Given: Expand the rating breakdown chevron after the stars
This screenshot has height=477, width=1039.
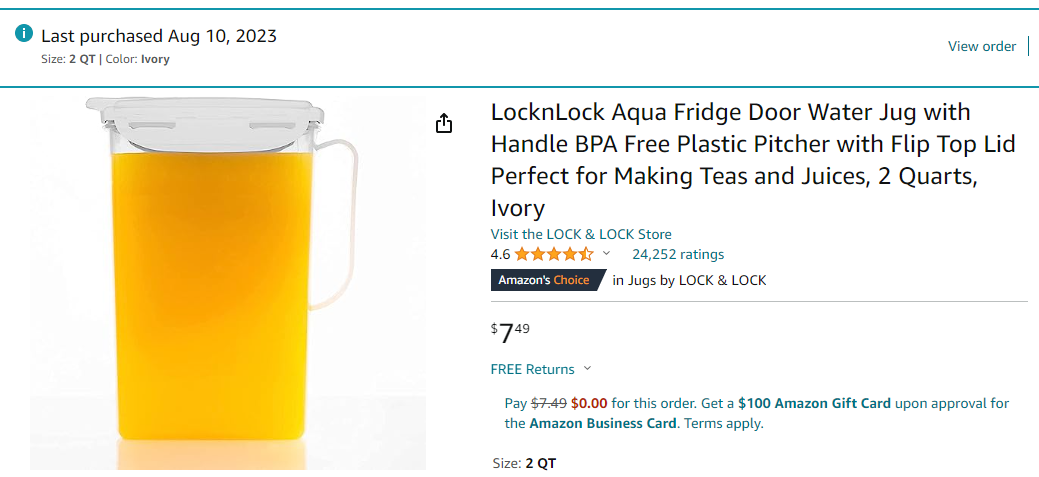Looking at the screenshot, I should (606, 254).
